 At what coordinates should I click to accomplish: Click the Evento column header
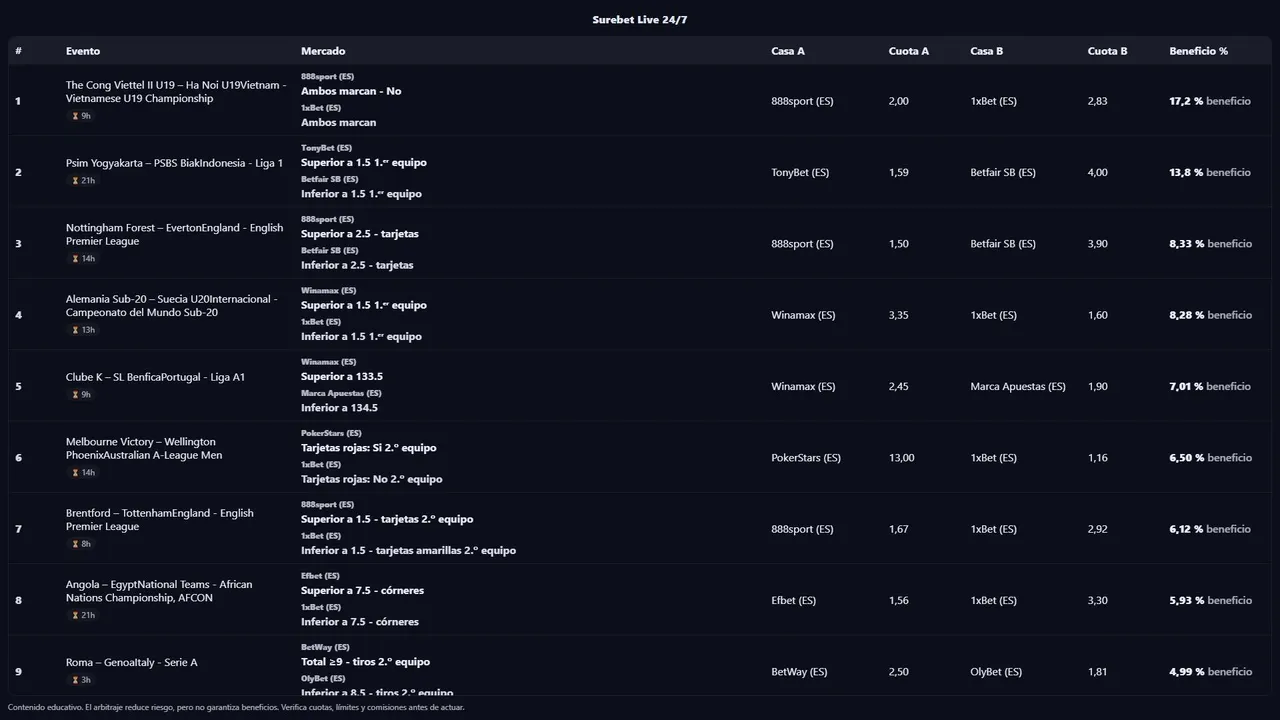[83, 51]
